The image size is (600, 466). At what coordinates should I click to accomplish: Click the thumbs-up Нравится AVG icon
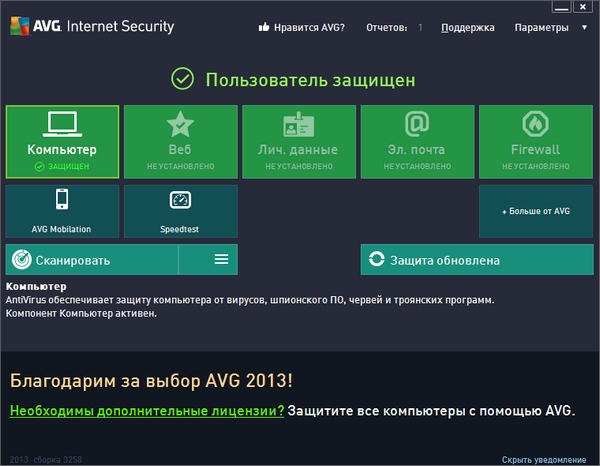coord(264,28)
